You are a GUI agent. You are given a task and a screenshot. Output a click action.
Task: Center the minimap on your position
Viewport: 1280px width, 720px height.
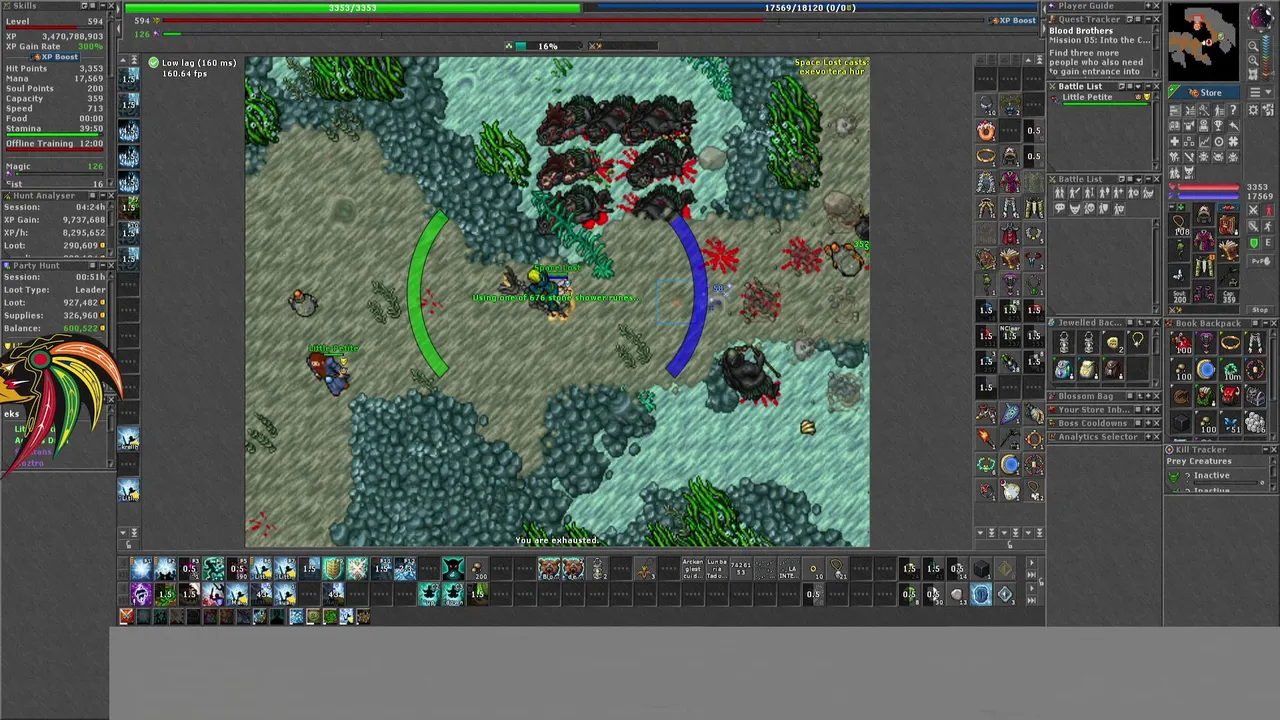click(x=1253, y=74)
